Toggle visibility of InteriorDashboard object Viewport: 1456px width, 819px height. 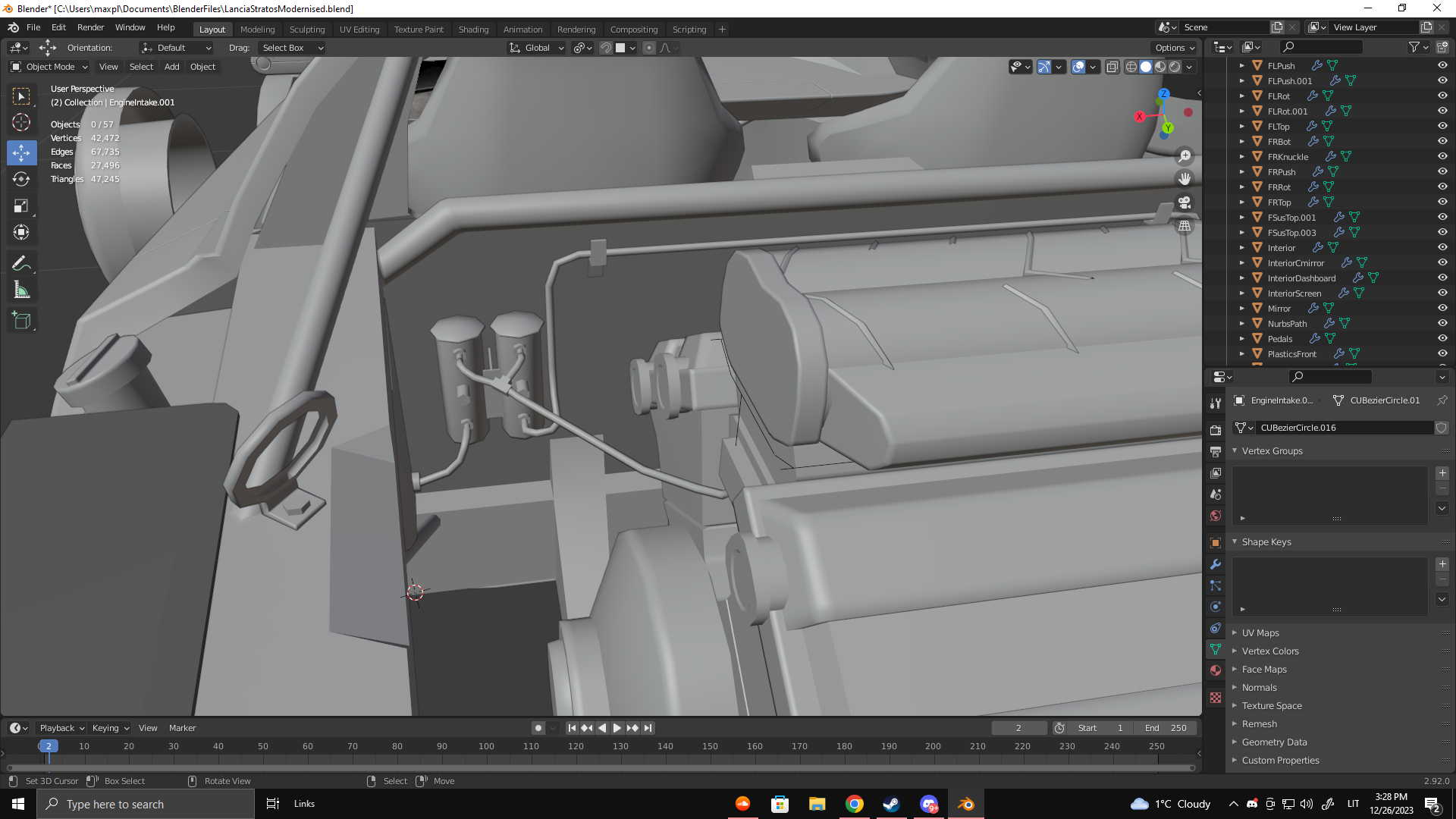click(x=1442, y=278)
